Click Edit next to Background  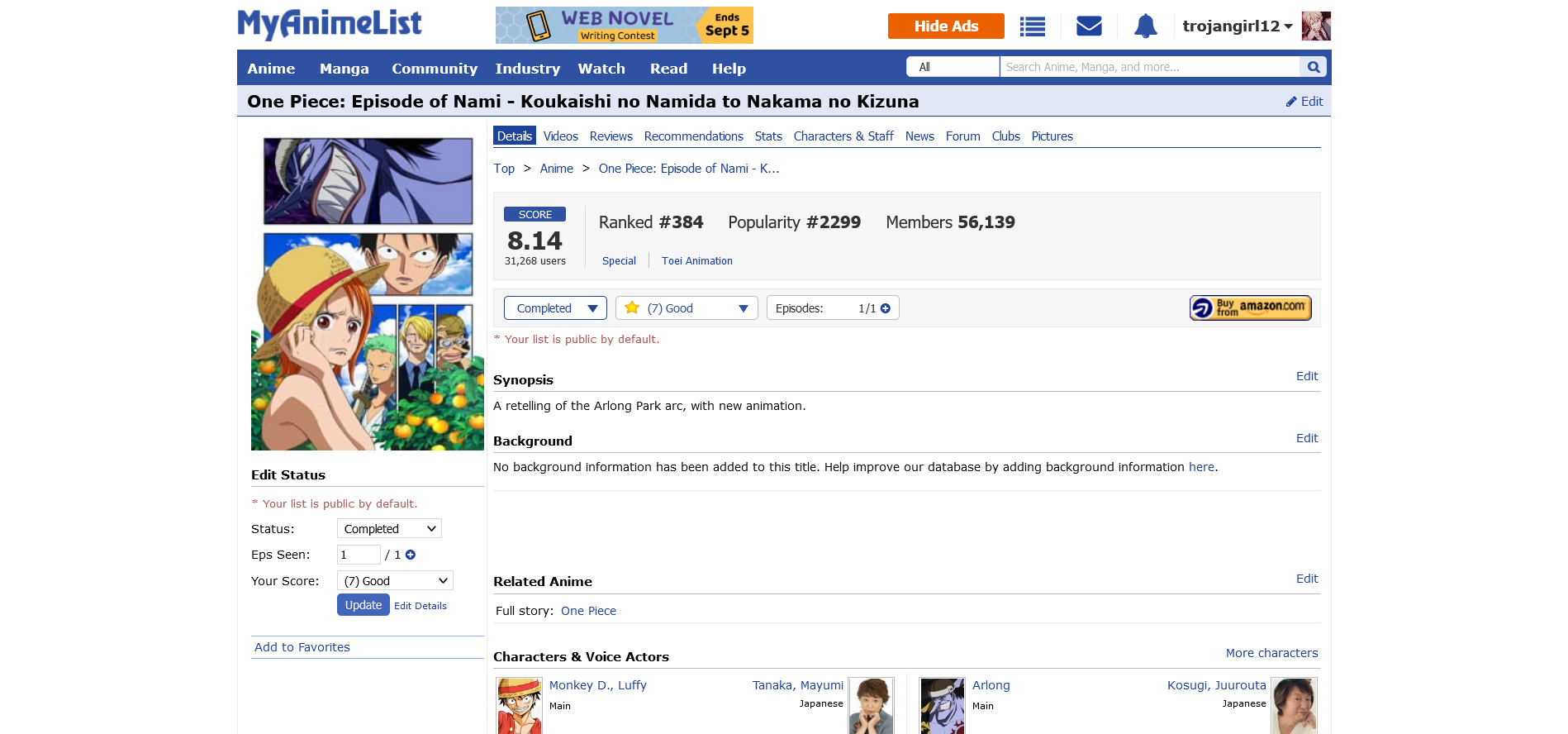coord(1307,438)
